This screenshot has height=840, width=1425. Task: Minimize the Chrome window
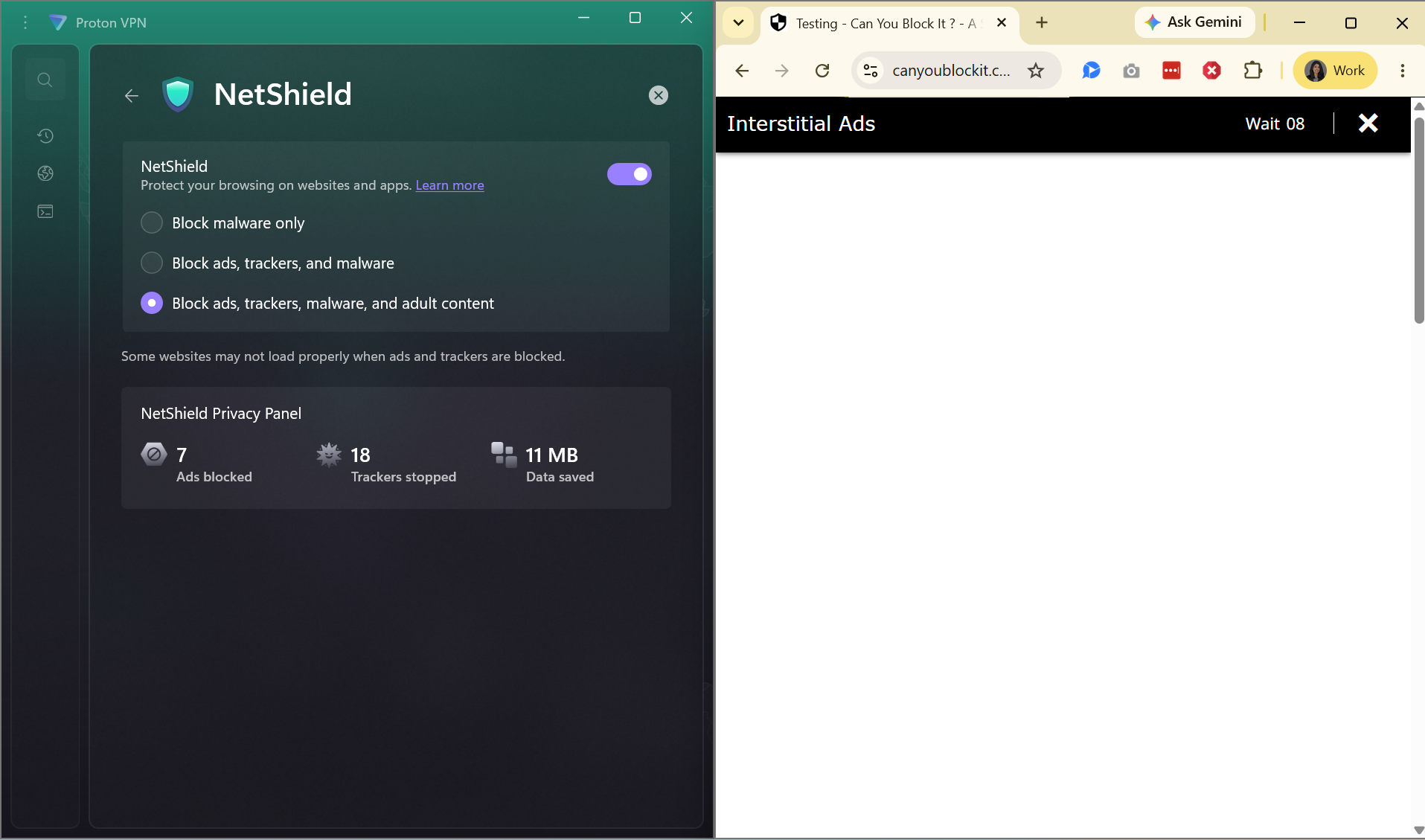(1299, 23)
